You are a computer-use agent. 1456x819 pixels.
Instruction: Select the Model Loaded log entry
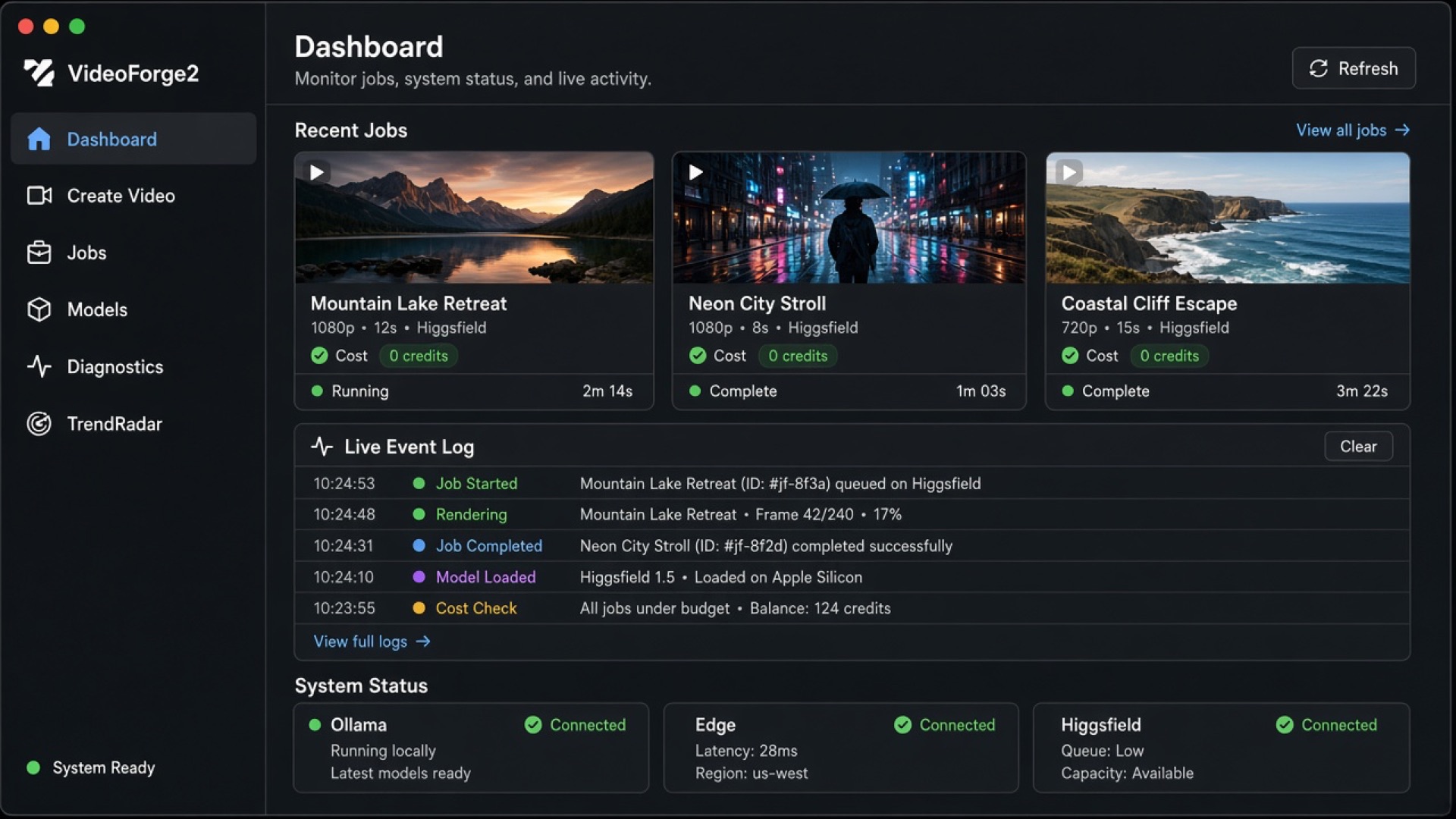click(852, 577)
